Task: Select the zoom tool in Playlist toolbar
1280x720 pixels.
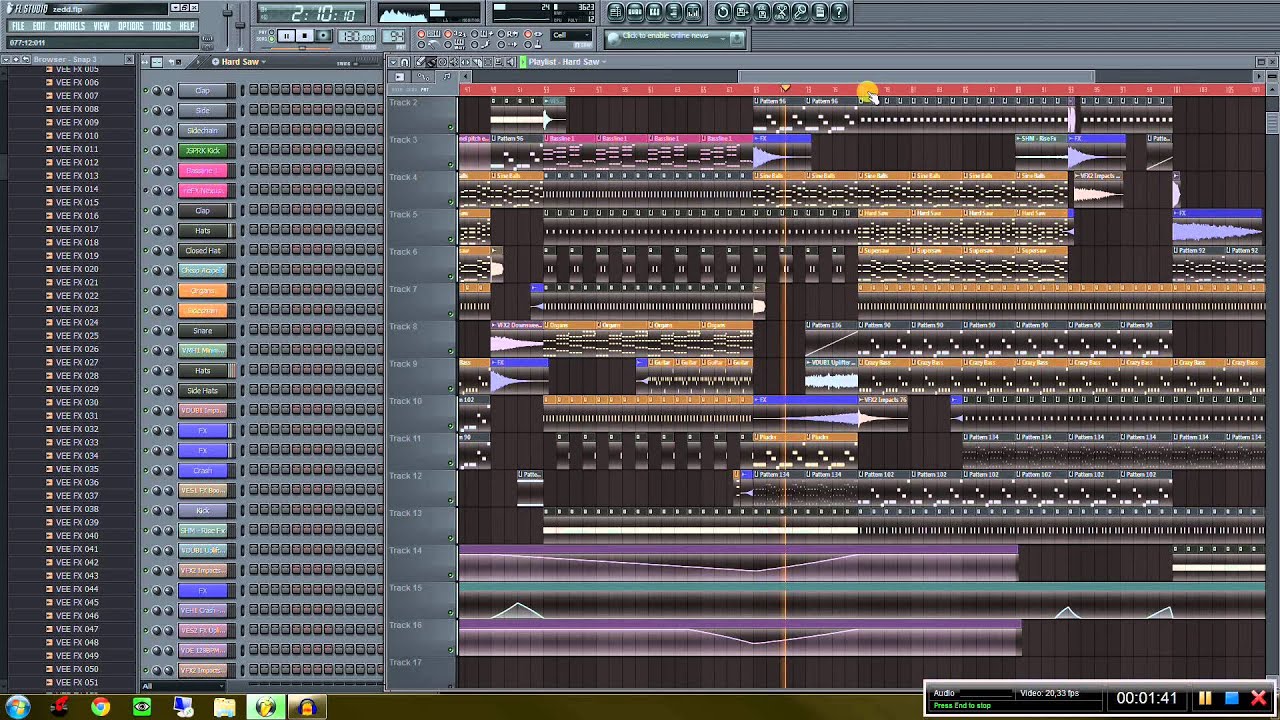Action: click(499, 62)
